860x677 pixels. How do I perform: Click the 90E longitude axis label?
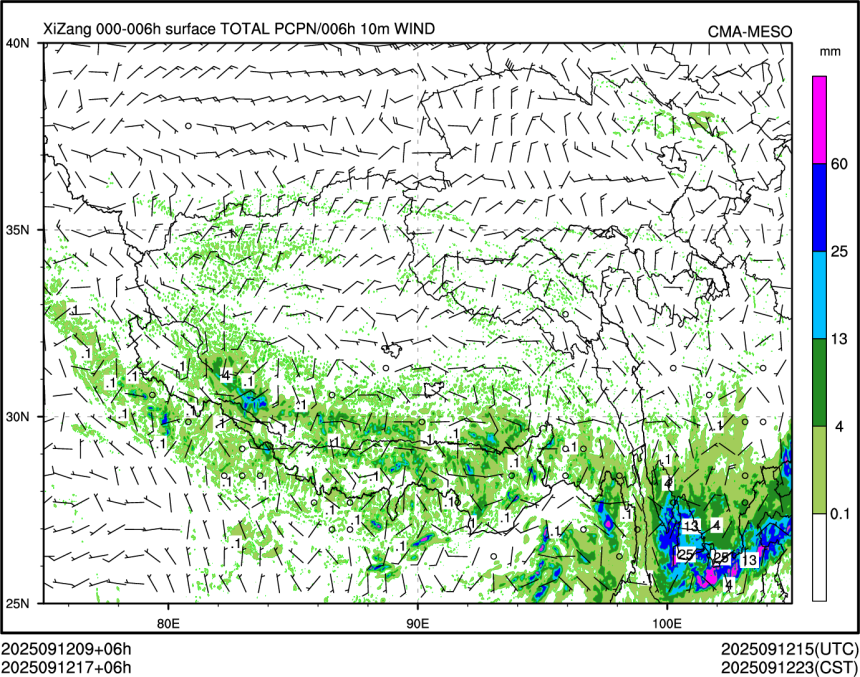coord(417,623)
